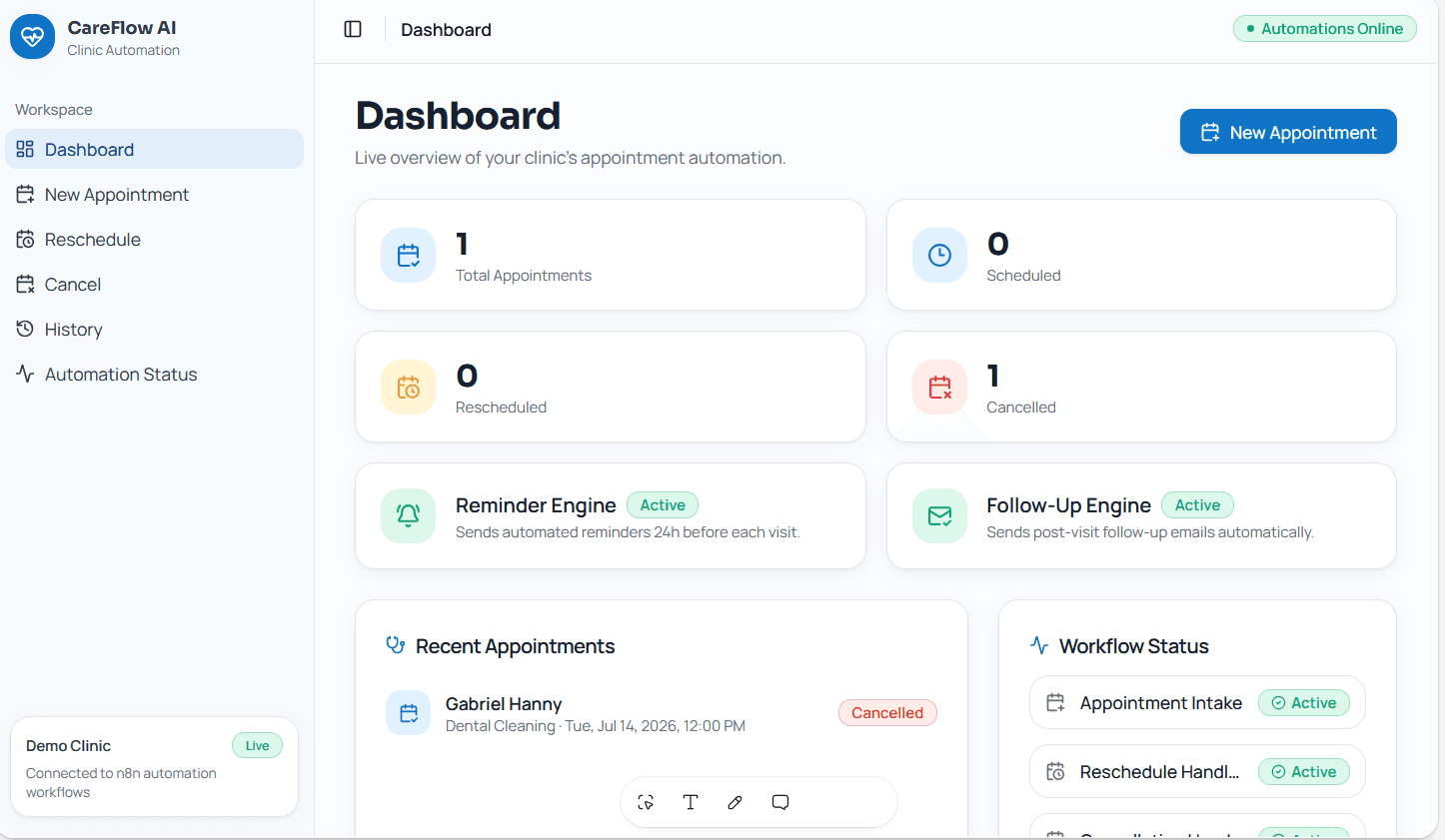Click the Gabriel Hanny appointment calendar icon
The height and width of the screenshot is (840, 1445).
pos(408,713)
